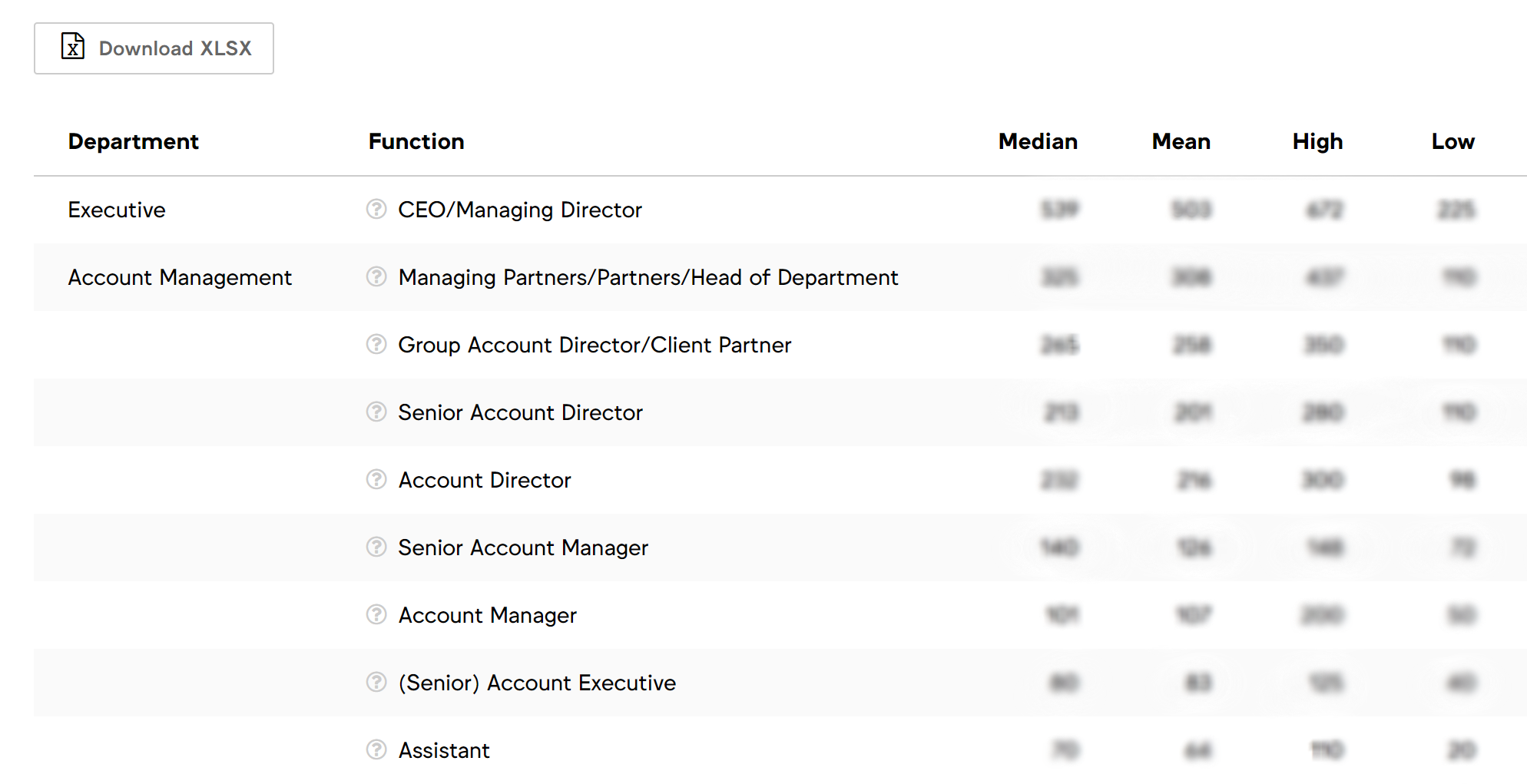Click the CEO/Managing Director function text
1527x784 pixels.
(x=519, y=210)
